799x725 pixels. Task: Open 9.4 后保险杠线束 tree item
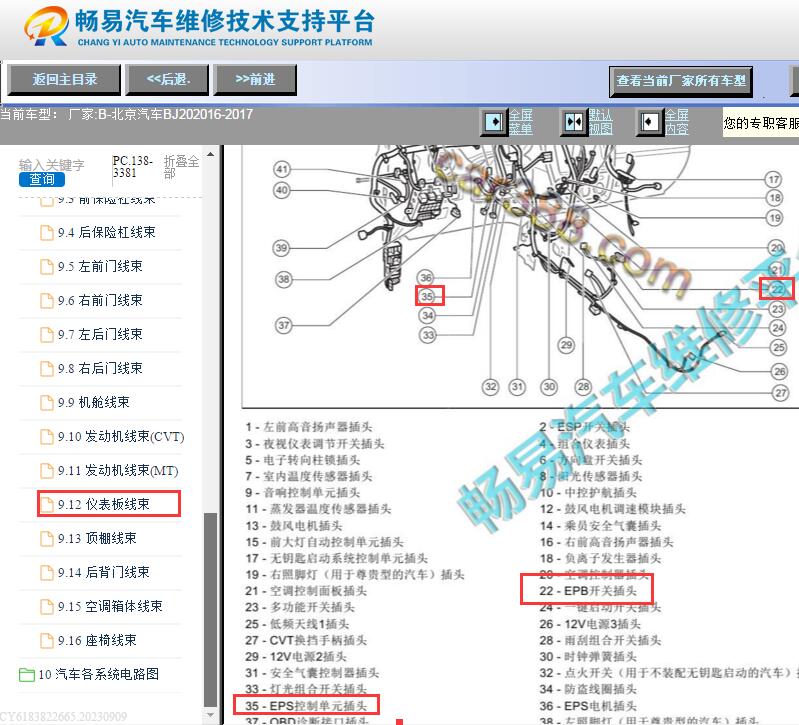point(106,232)
